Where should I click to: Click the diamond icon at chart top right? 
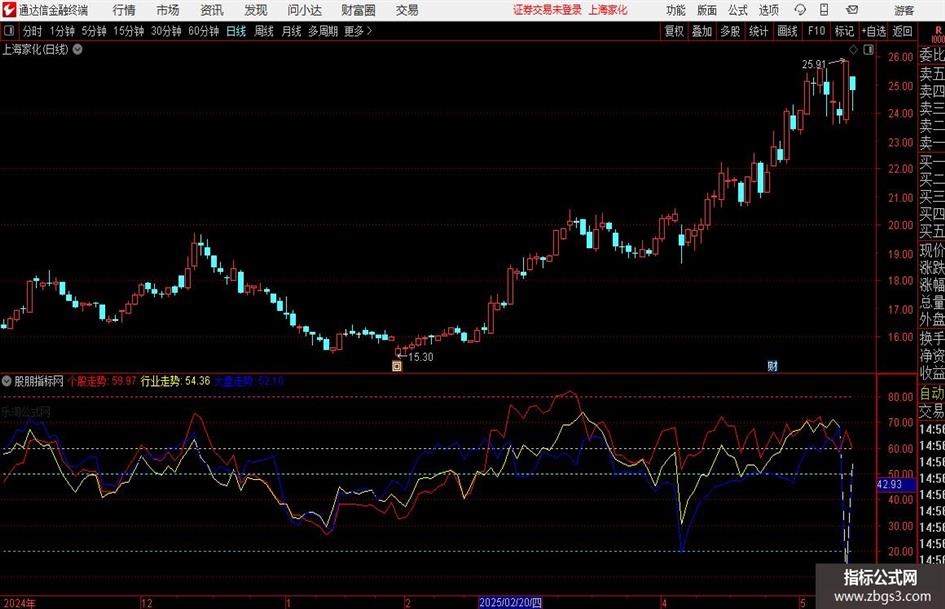point(853,49)
